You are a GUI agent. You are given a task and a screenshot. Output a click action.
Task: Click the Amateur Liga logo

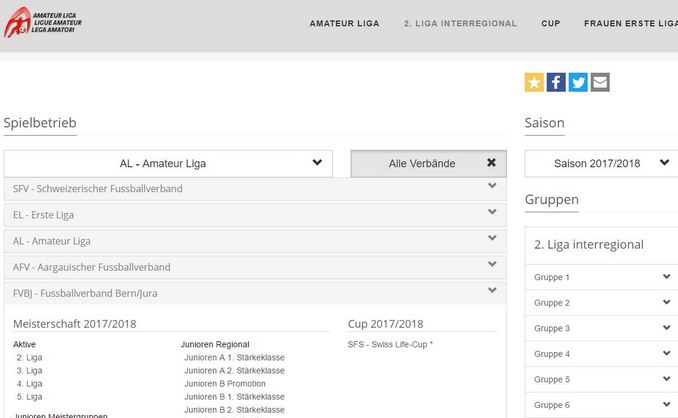click(x=40, y=23)
